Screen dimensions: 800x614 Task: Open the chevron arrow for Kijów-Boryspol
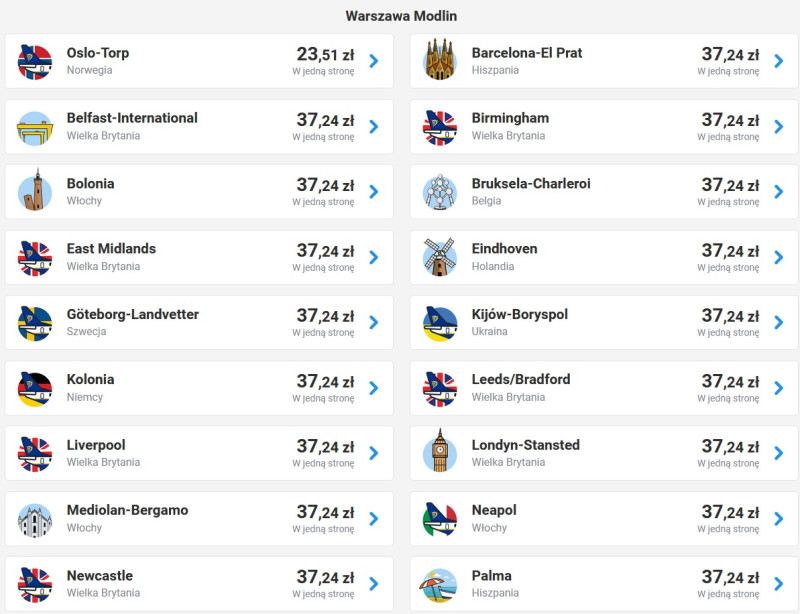(x=779, y=323)
